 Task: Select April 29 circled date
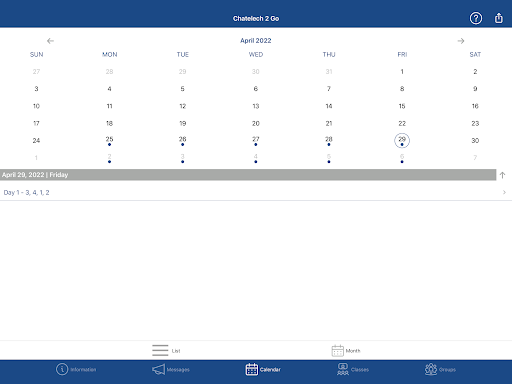tap(402, 140)
